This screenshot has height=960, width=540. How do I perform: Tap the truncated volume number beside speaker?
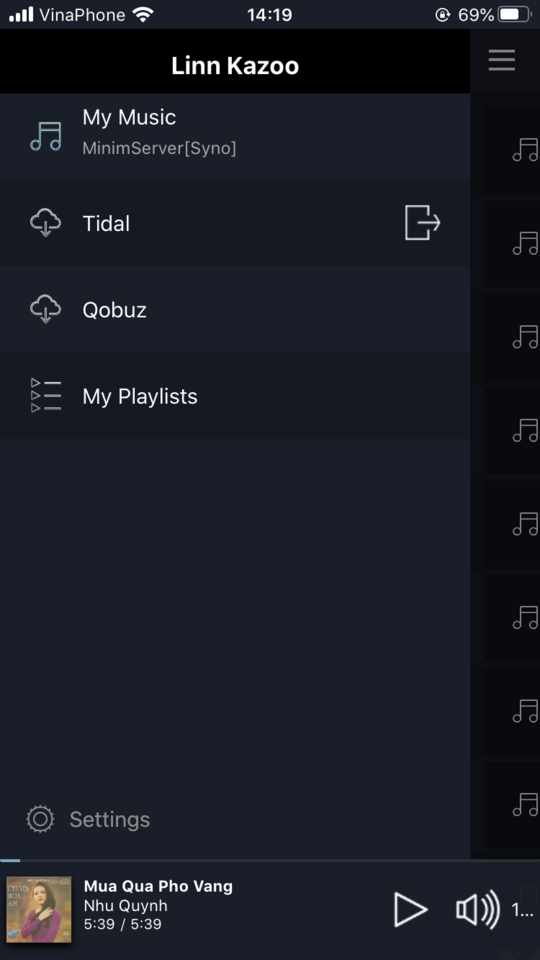click(x=522, y=910)
